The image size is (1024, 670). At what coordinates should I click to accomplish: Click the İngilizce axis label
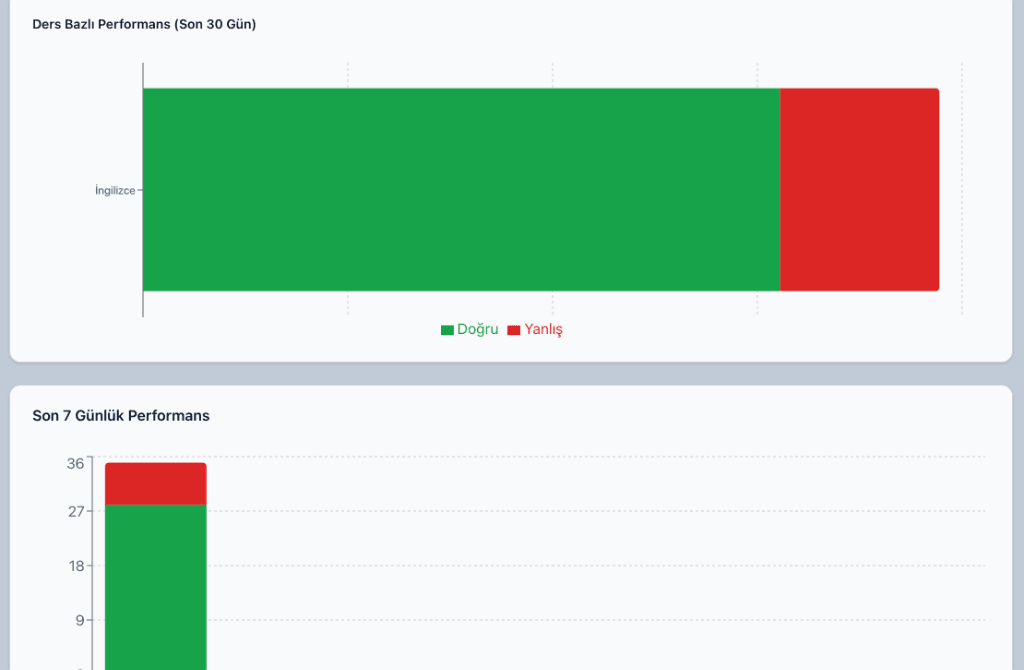[114, 190]
